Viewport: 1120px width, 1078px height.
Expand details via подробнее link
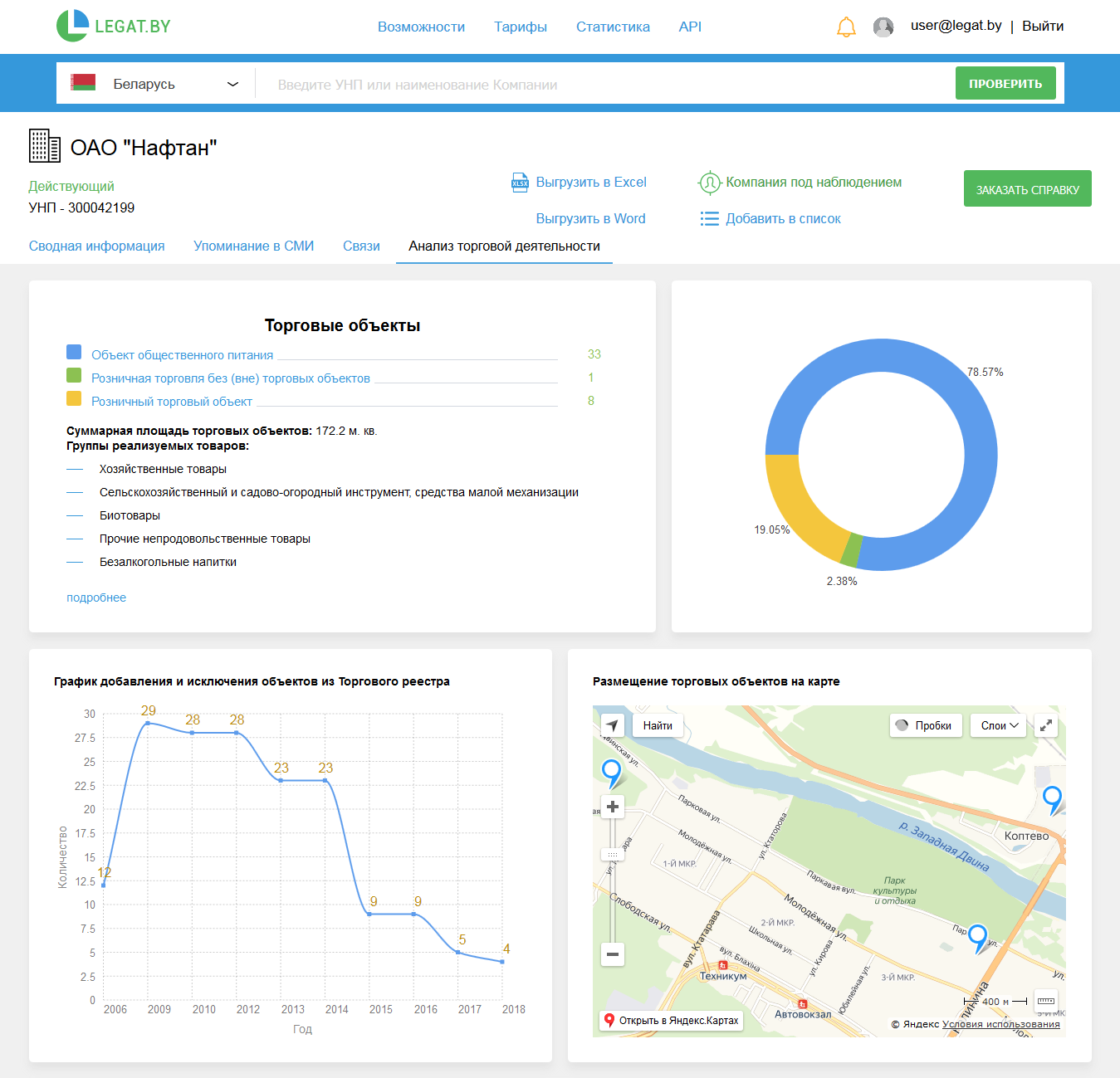[96, 598]
